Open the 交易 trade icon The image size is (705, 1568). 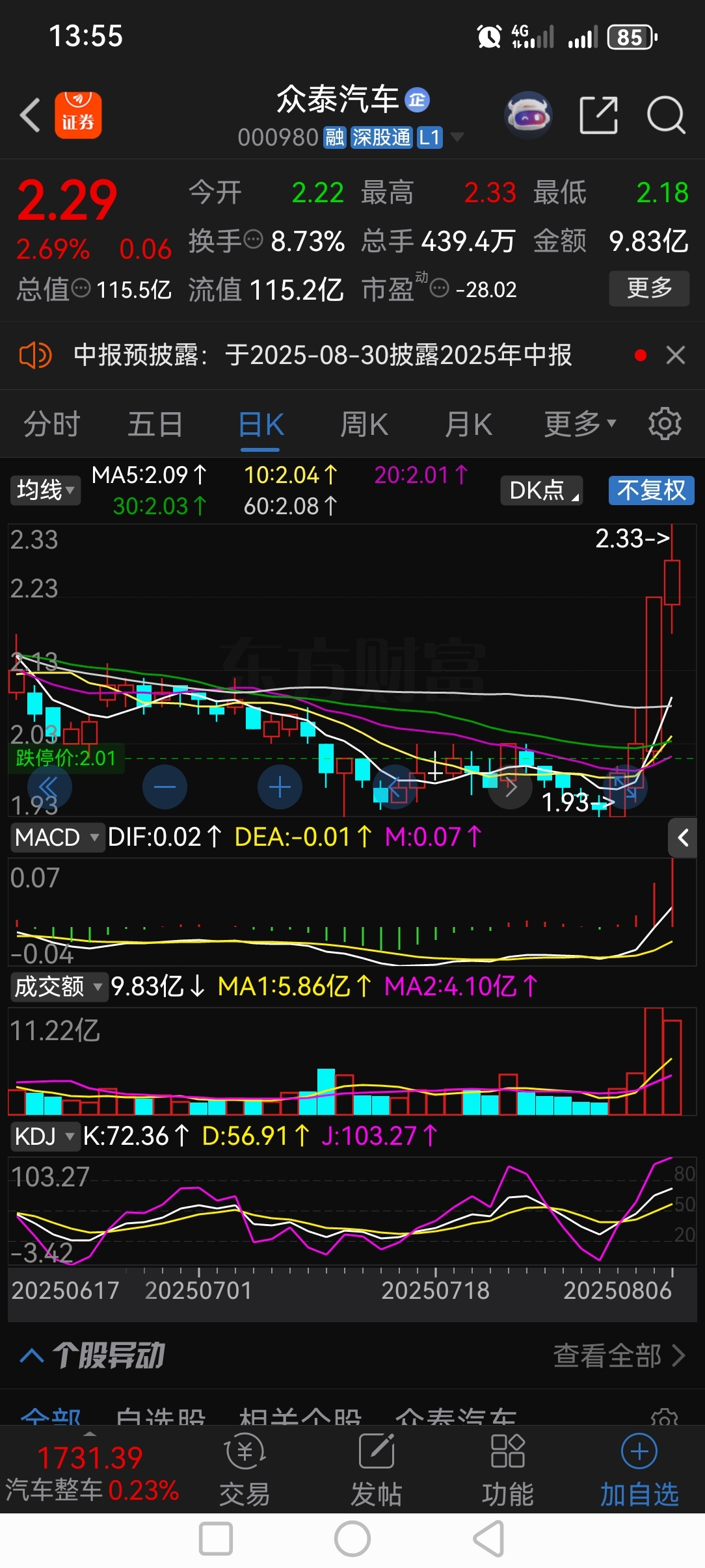click(x=245, y=1470)
